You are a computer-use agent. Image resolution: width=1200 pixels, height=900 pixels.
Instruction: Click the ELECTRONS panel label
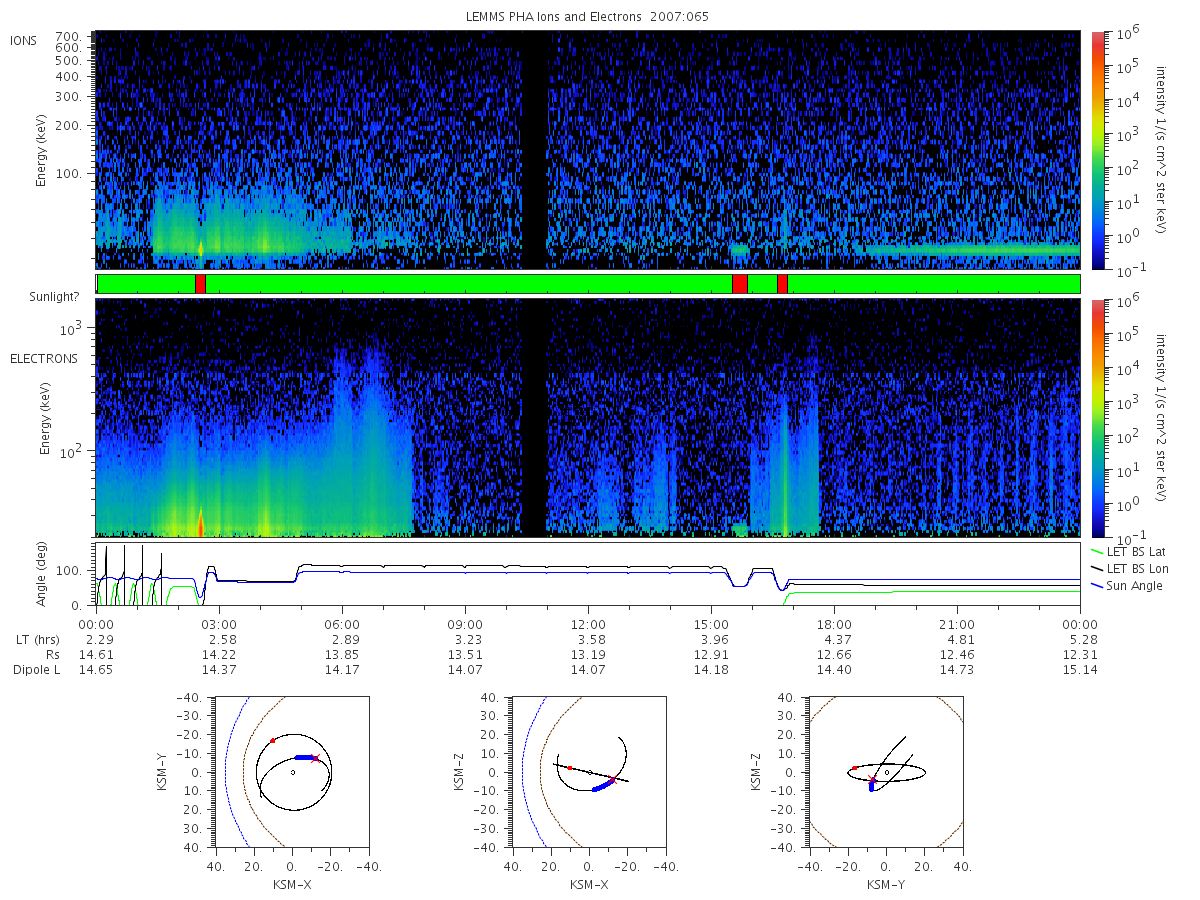(x=43, y=358)
